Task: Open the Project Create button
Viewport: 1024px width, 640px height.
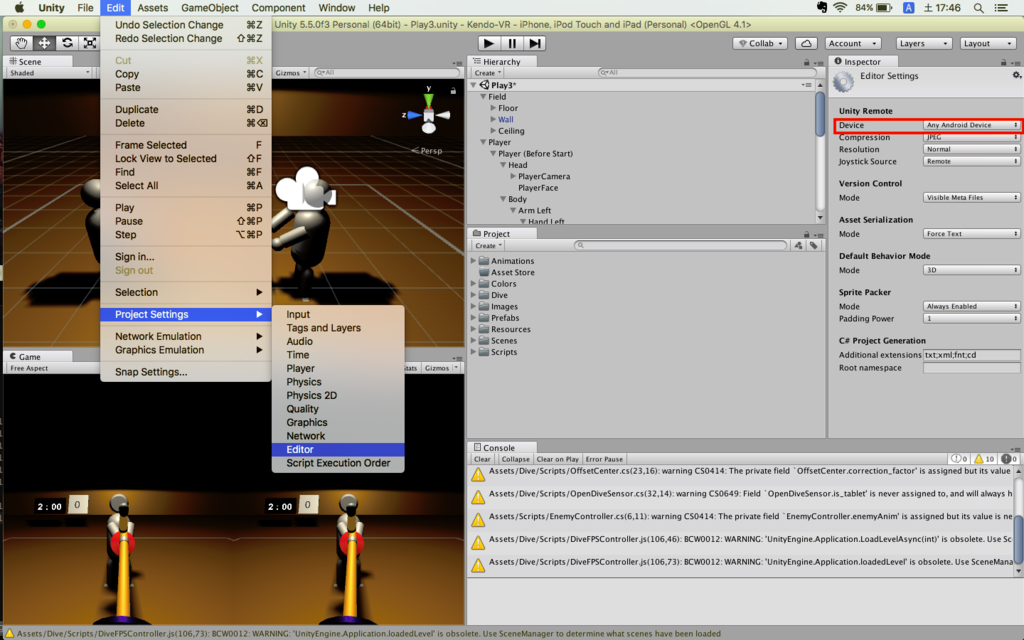Action: coord(488,246)
